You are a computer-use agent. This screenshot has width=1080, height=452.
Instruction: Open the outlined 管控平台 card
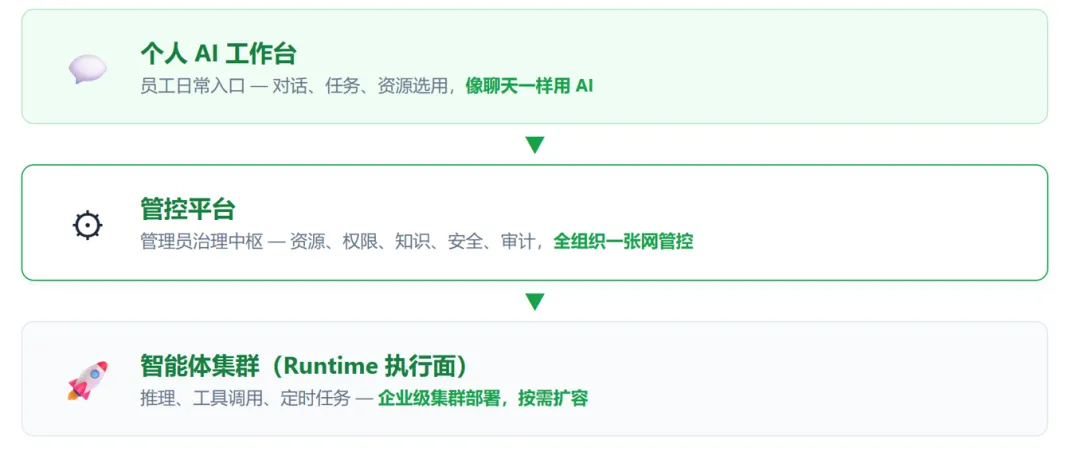coord(534,223)
